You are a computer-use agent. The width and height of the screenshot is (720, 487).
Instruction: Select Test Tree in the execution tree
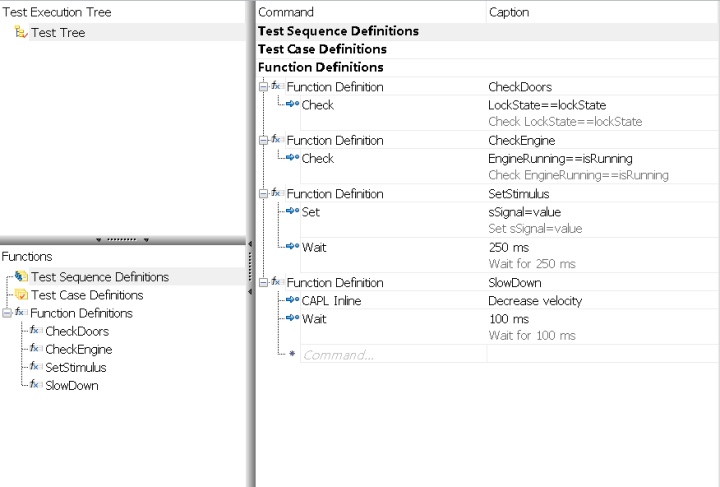coord(58,33)
